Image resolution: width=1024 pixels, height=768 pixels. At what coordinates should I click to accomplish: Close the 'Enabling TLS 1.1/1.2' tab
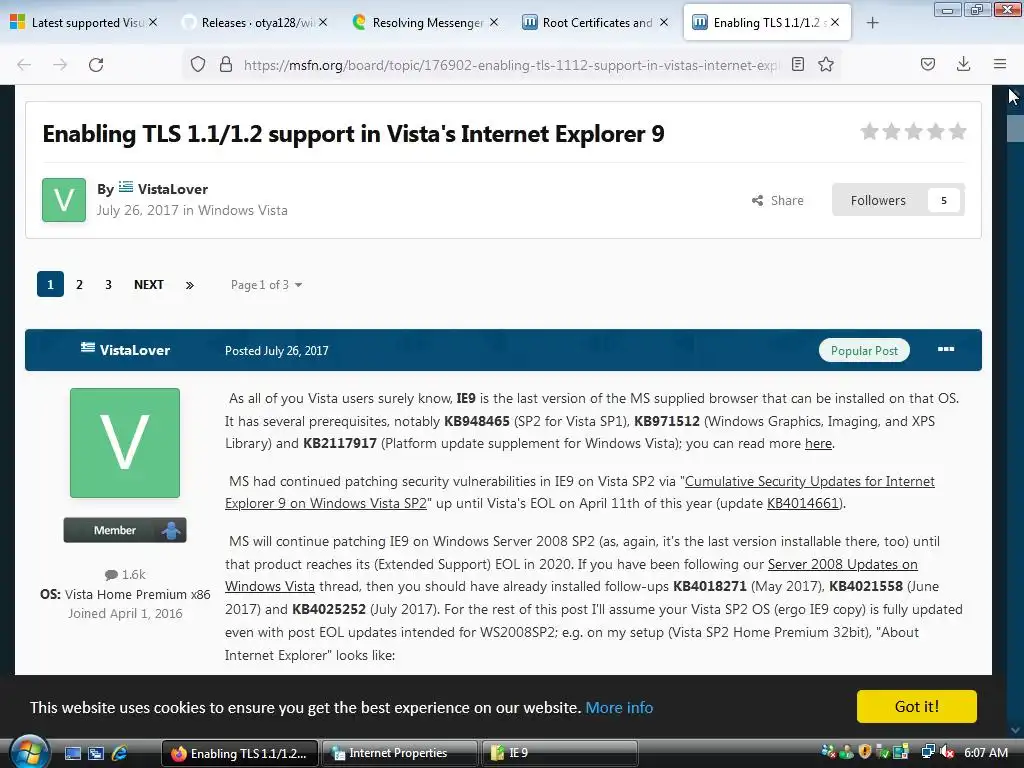tap(835, 22)
